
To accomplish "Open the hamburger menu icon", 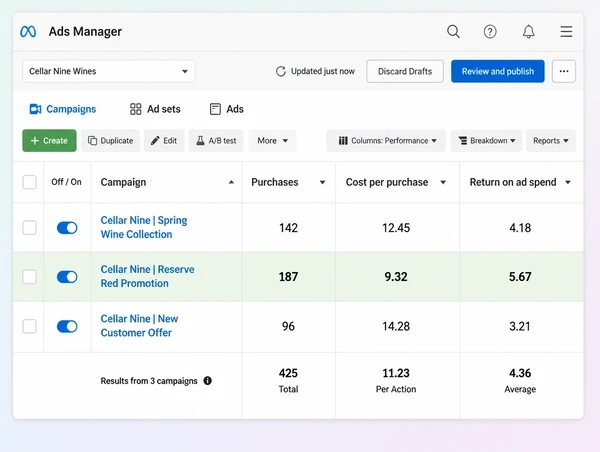I will (566, 31).
